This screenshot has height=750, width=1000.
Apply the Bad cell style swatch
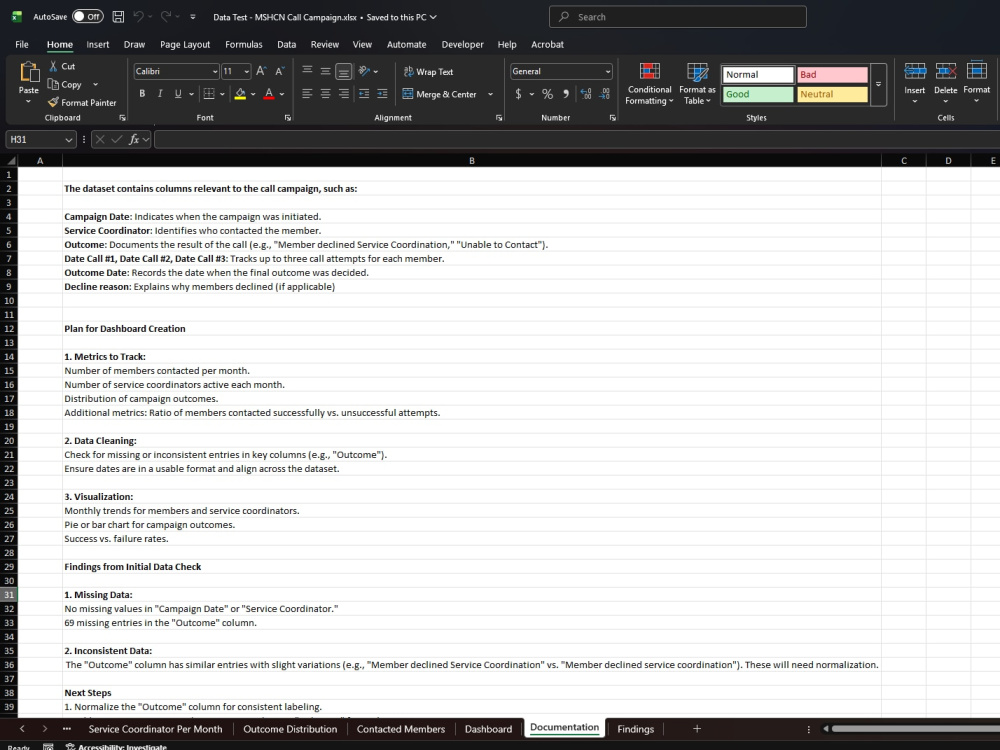[x=832, y=75]
